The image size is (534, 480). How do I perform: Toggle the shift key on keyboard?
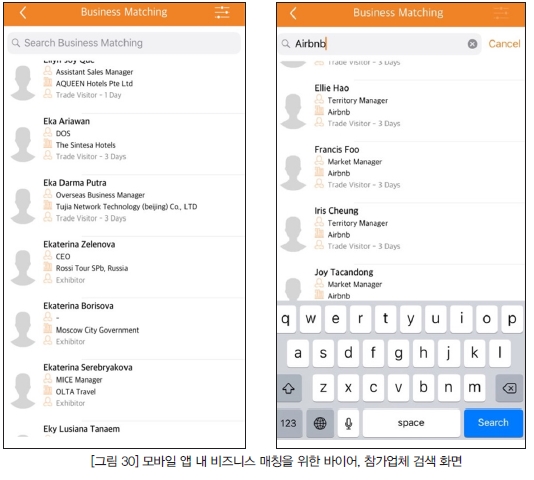pos(289,388)
